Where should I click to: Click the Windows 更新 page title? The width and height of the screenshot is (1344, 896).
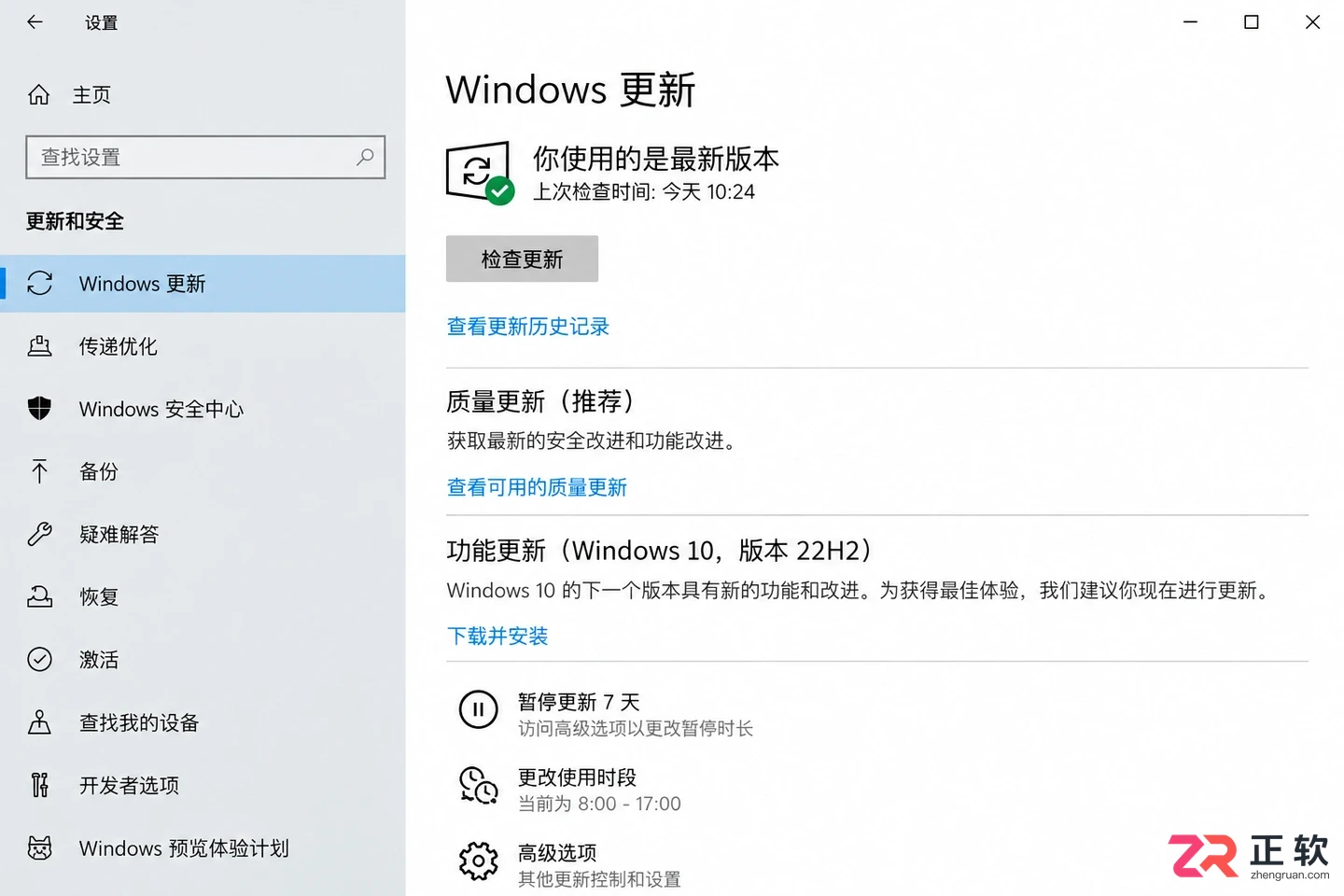pyautogui.click(x=570, y=90)
